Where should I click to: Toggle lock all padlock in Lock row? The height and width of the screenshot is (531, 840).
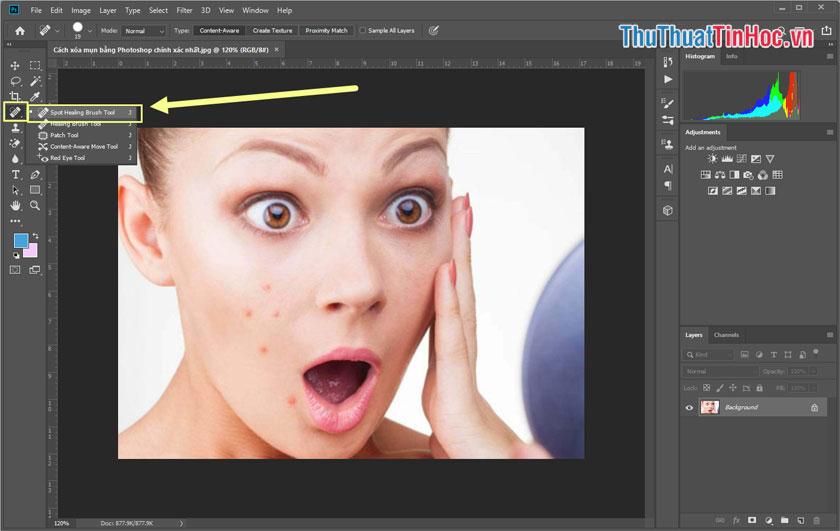point(759,387)
